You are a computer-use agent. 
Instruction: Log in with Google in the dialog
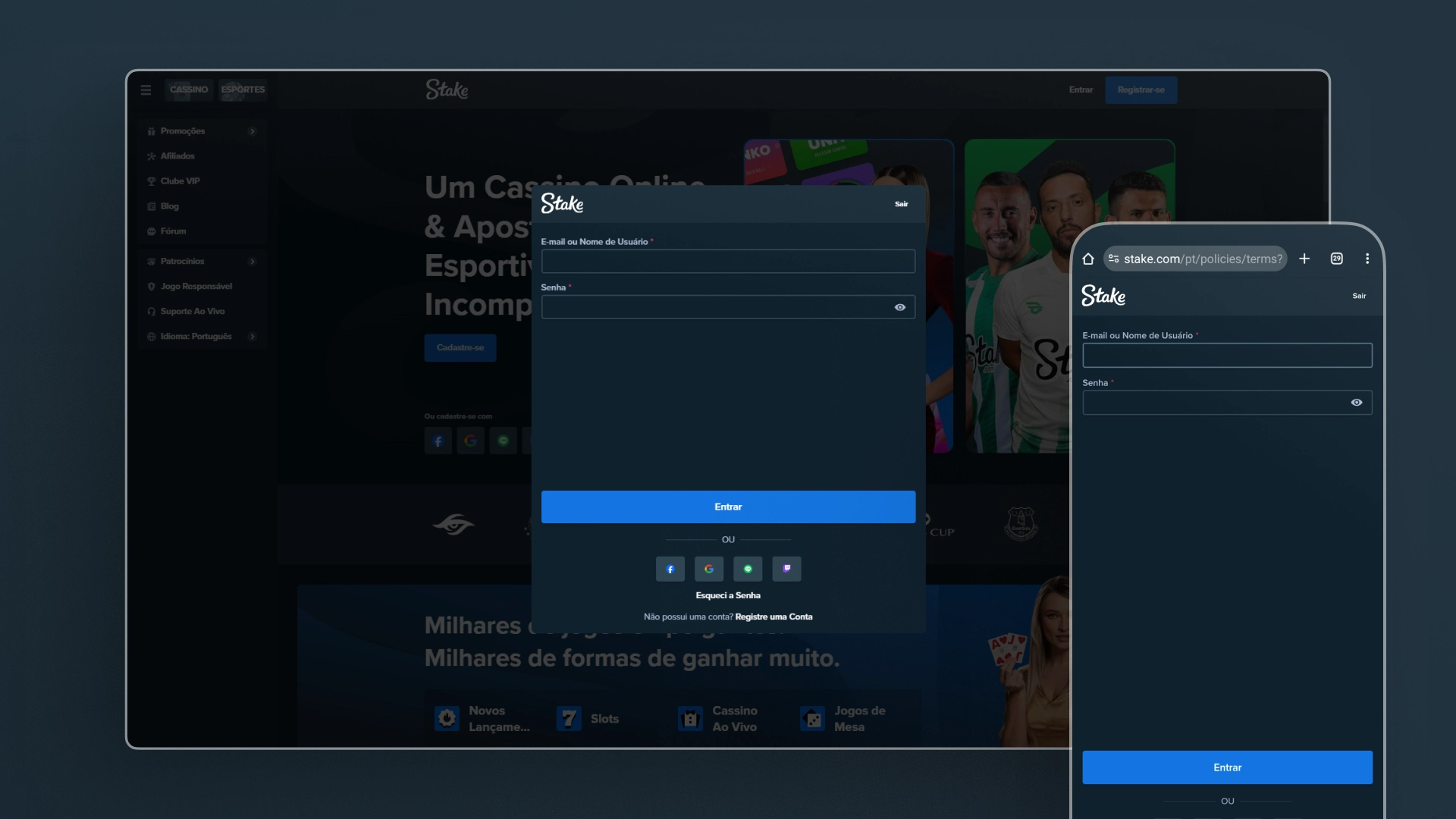tap(709, 569)
